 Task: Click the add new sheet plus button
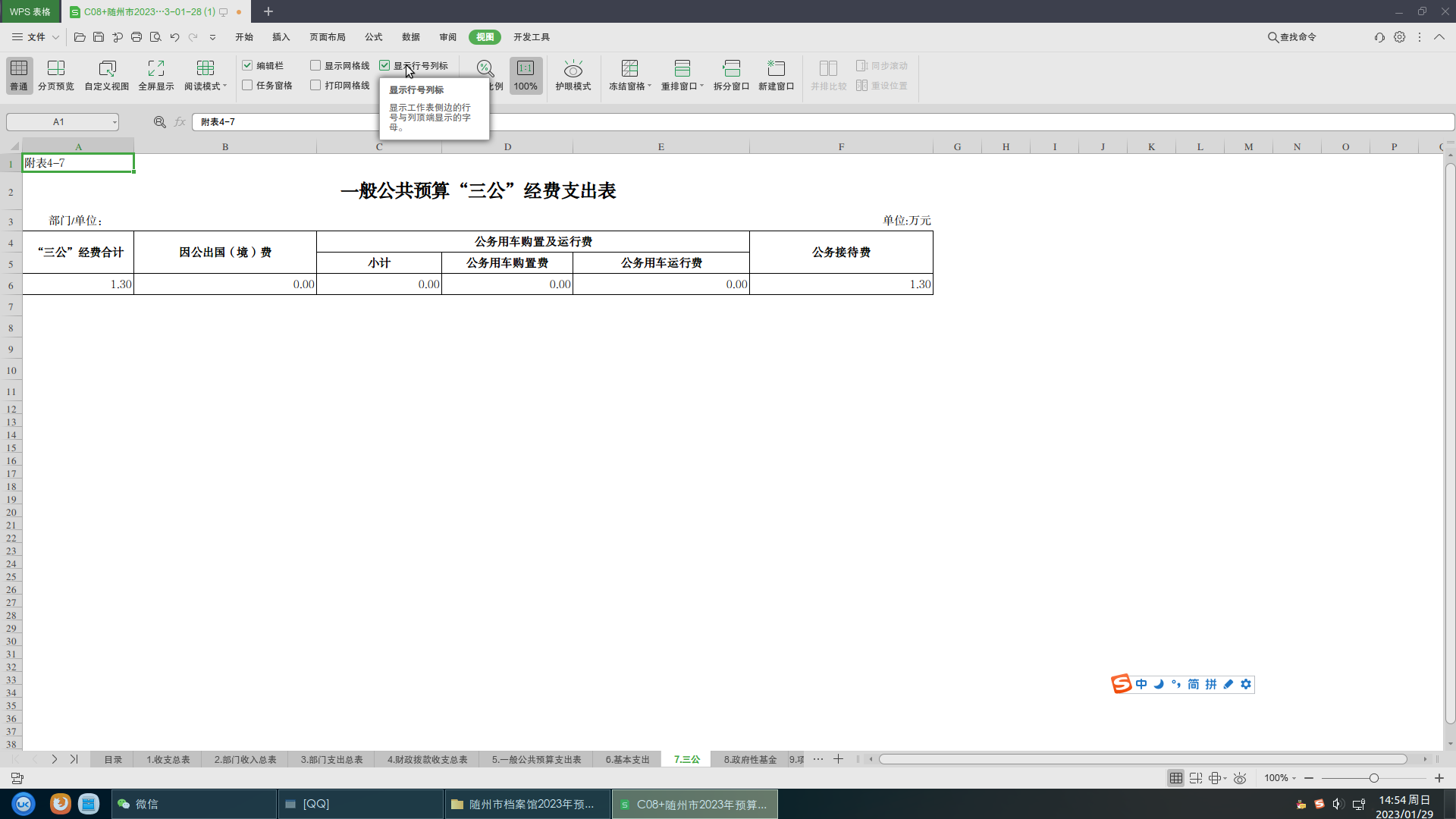coord(838,759)
